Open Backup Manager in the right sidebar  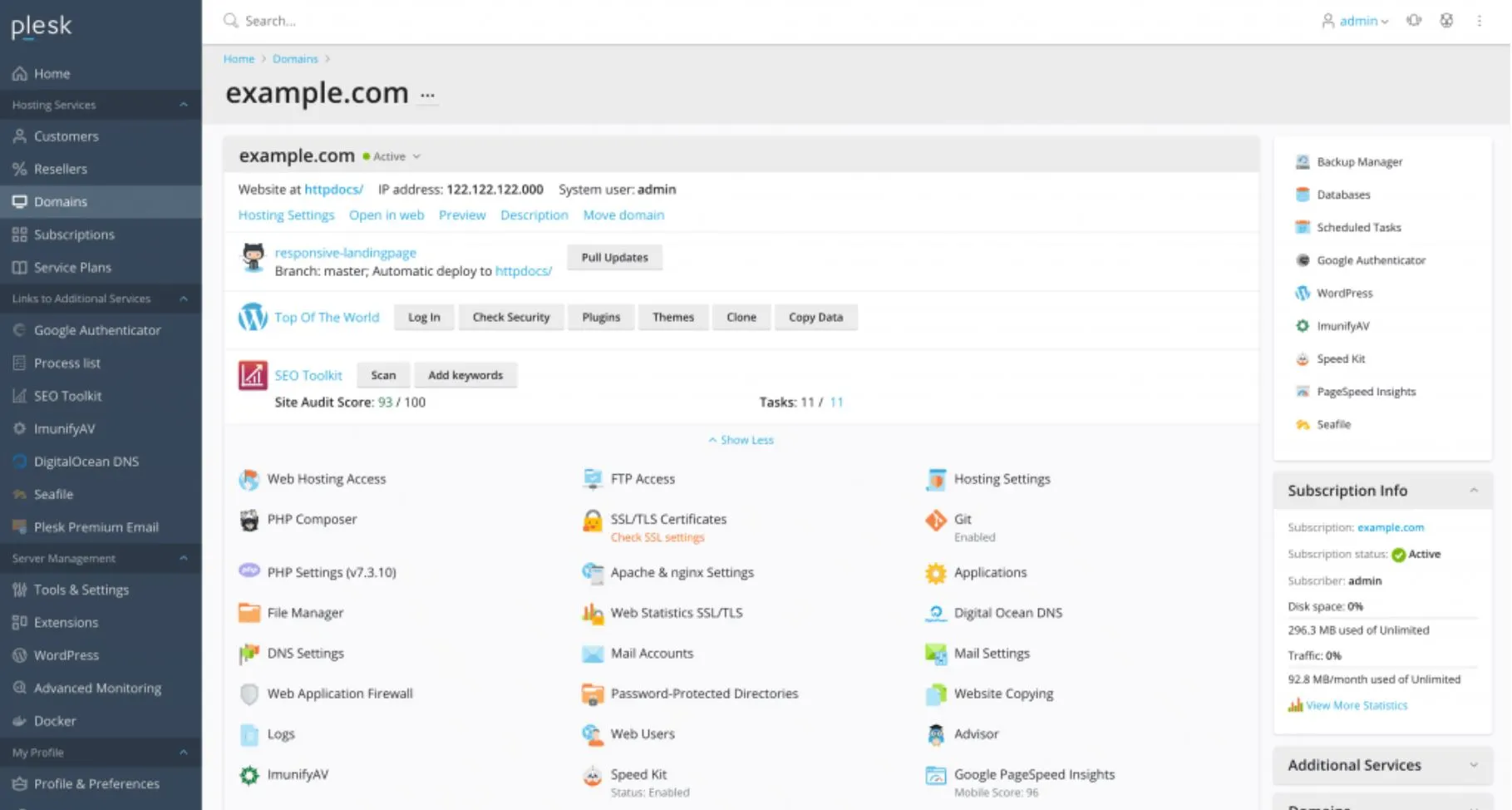click(x=1359, y=162)
